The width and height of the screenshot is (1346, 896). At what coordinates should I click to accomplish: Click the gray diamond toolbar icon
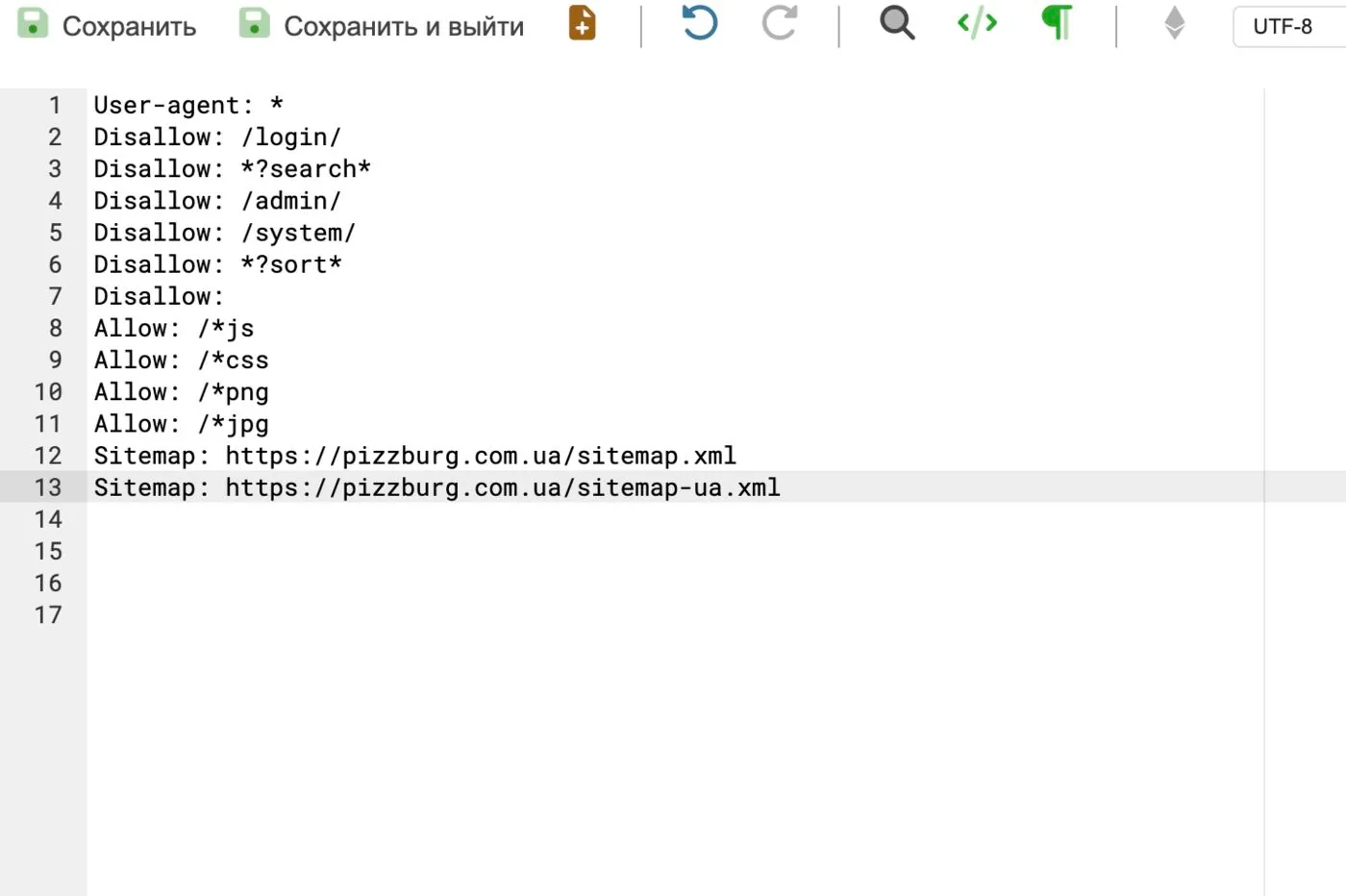[x=1175, y=22]
